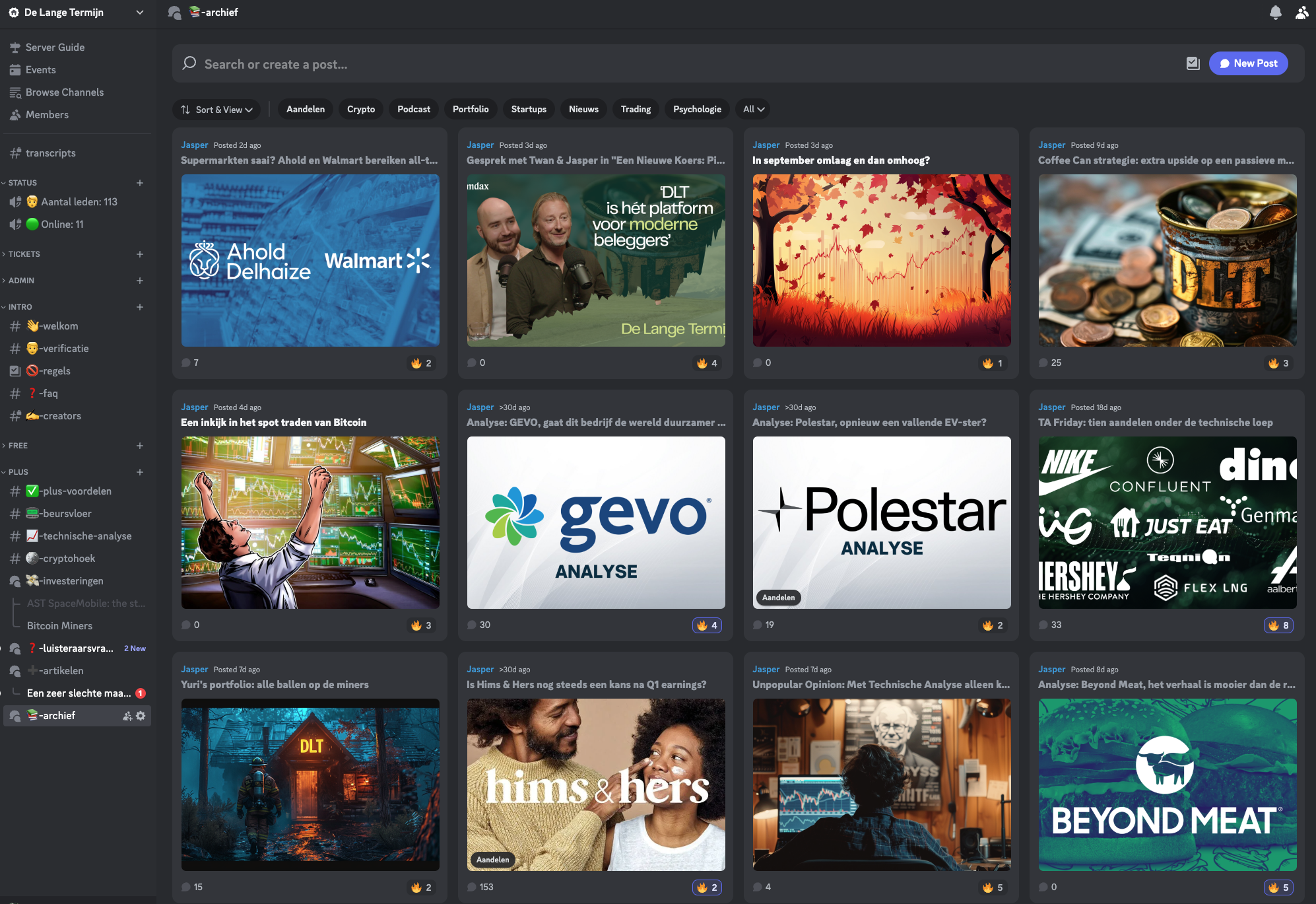Collapse the STATUS category

[20, 183]
